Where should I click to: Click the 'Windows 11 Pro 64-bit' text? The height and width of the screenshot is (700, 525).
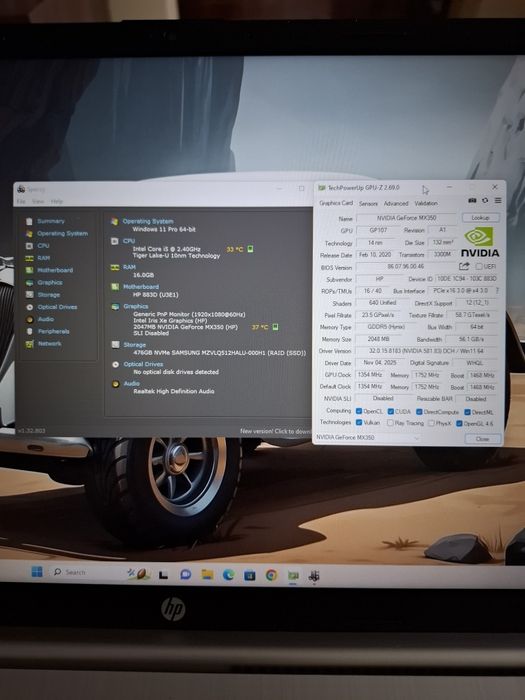click(x=164, y=229)
